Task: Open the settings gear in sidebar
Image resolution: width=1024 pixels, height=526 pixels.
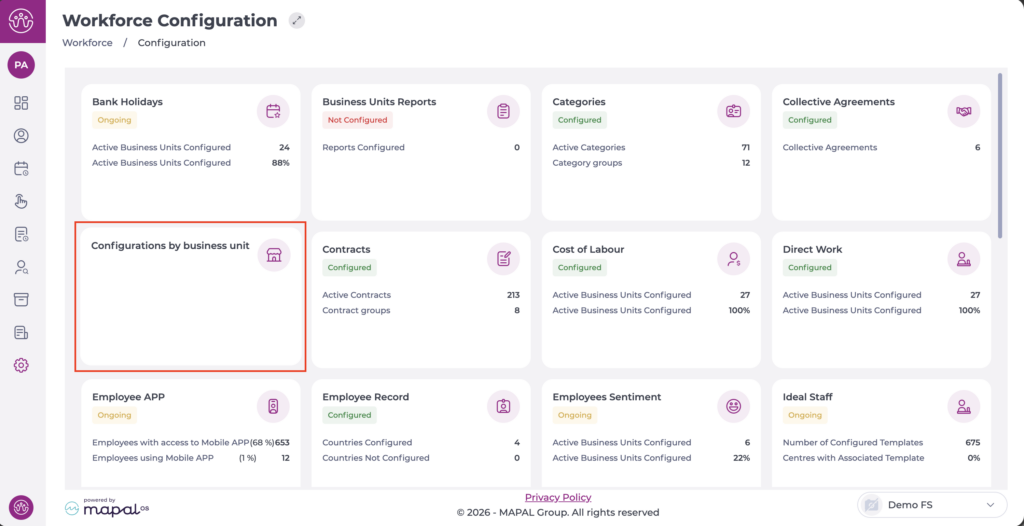Action: pos(21,365)
